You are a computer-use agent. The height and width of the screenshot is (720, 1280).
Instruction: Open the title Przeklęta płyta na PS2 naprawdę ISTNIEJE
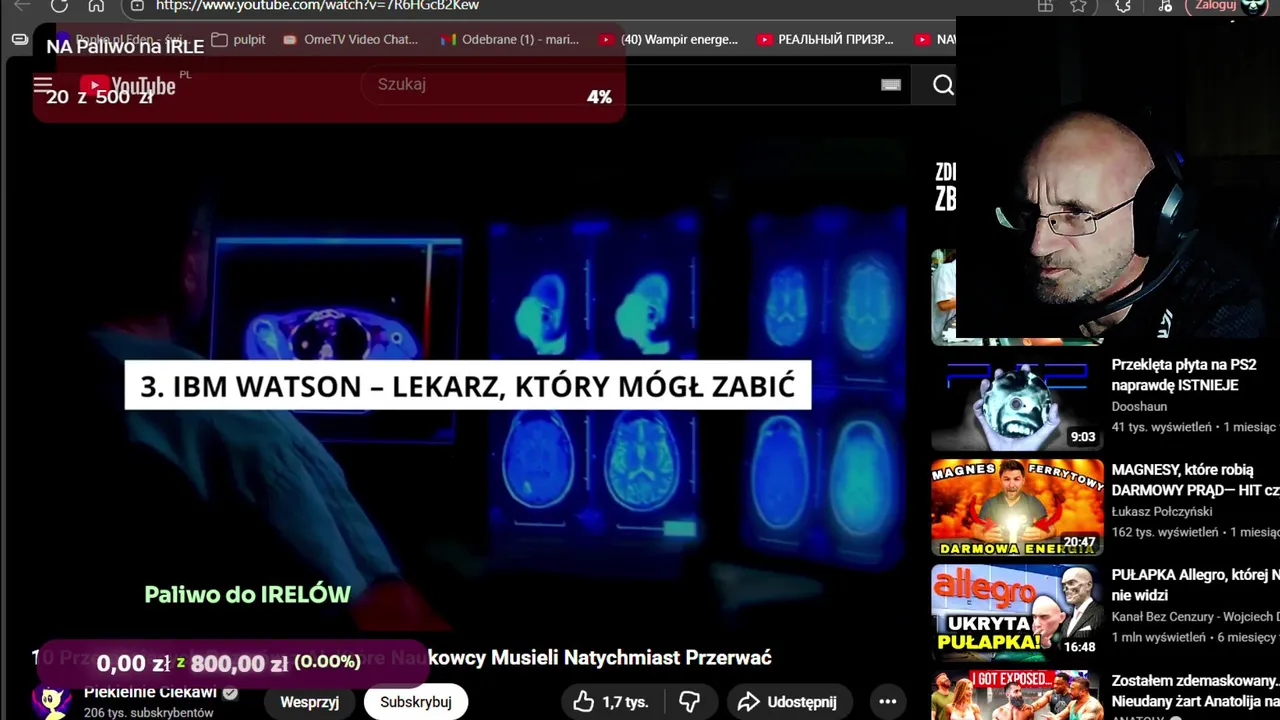point(1184,375)
